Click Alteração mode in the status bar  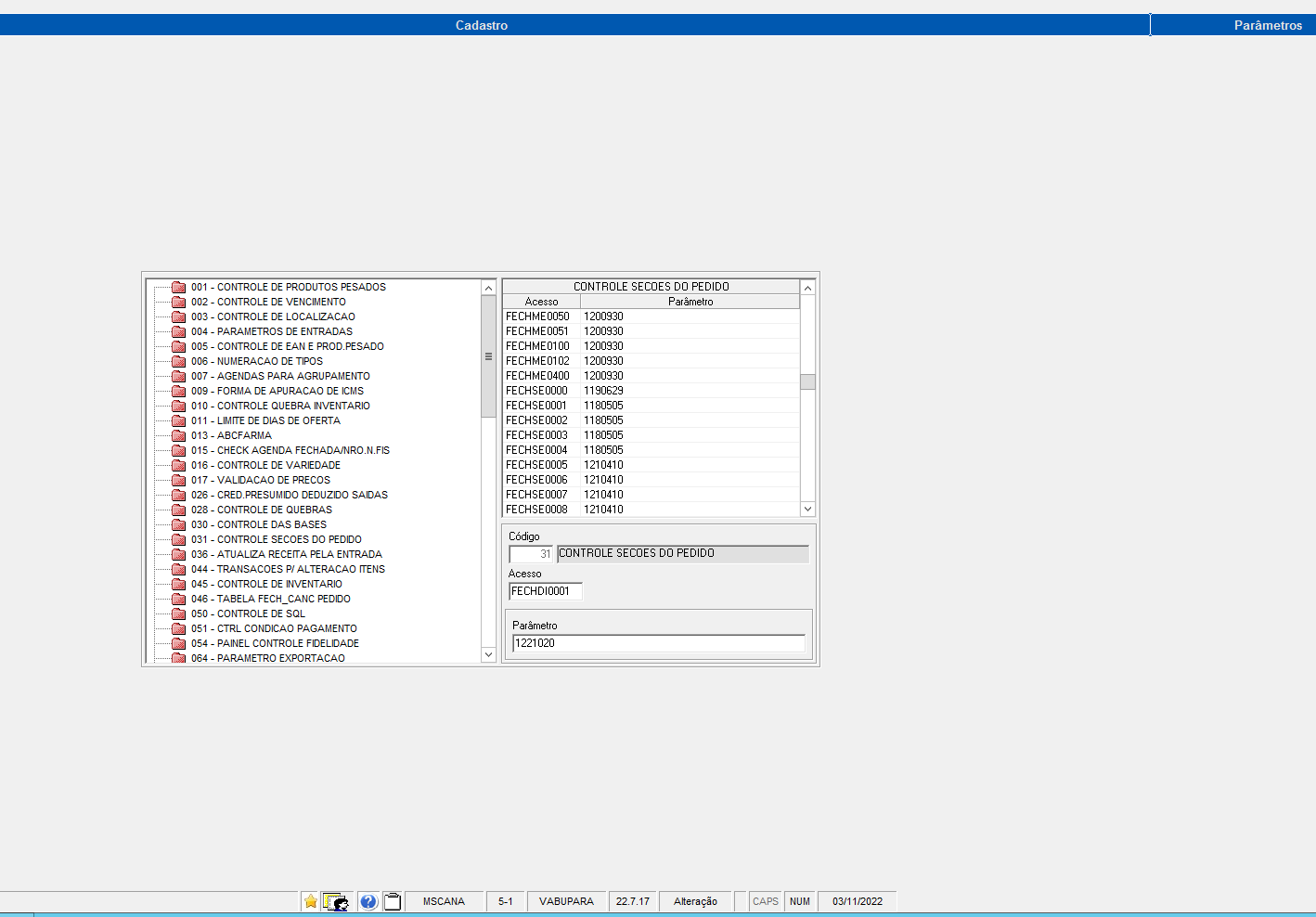pos(695,901)
